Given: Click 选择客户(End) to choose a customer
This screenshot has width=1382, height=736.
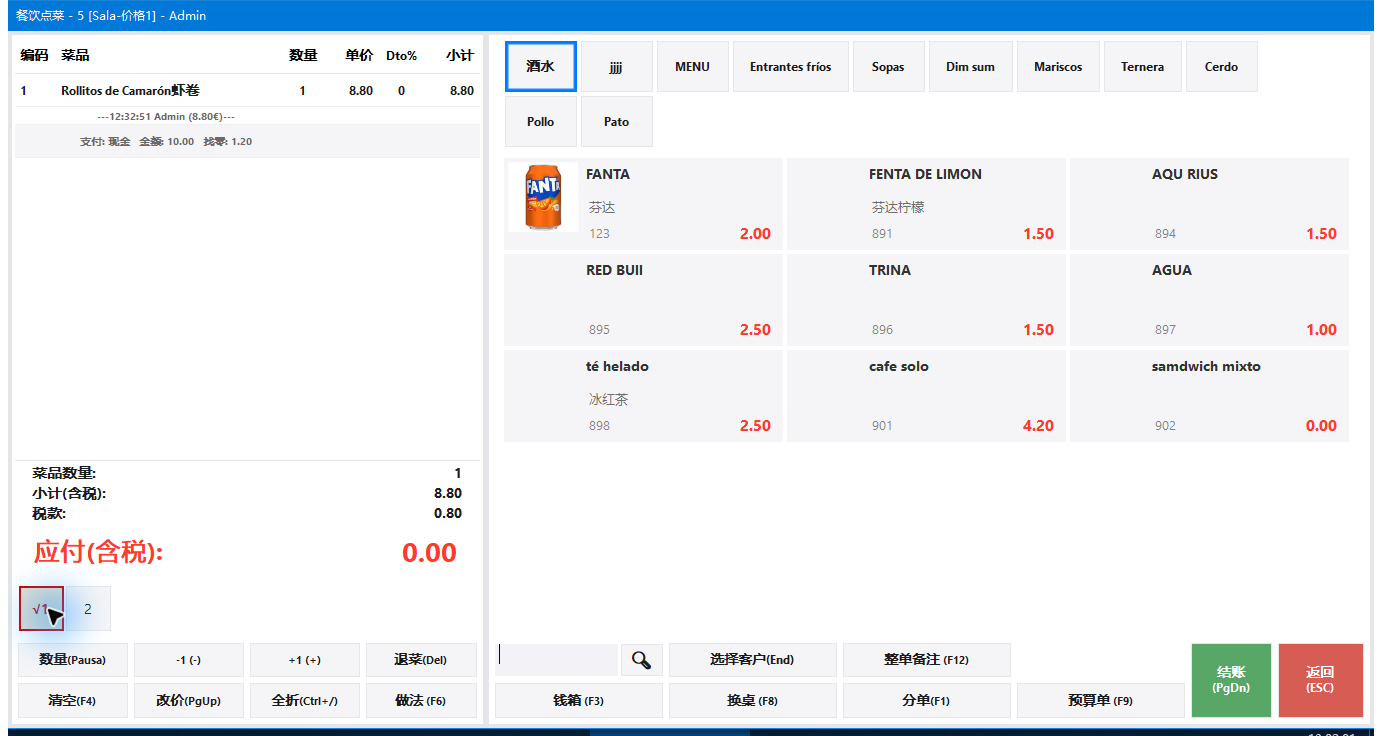Looking at the screenshot, I should [x=752, y=660].
